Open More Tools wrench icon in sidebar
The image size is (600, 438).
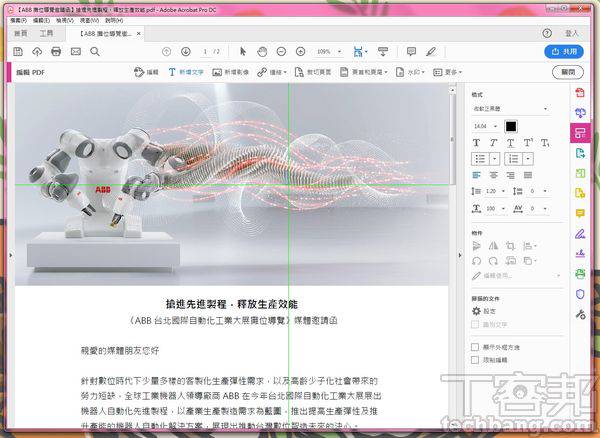580,314
